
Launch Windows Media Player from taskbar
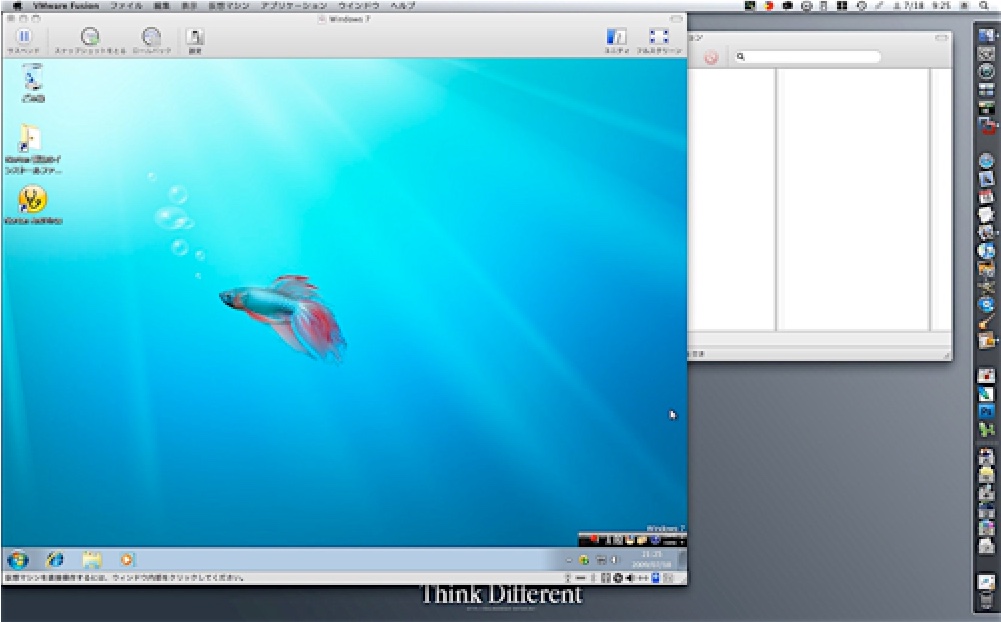(126, 560)
